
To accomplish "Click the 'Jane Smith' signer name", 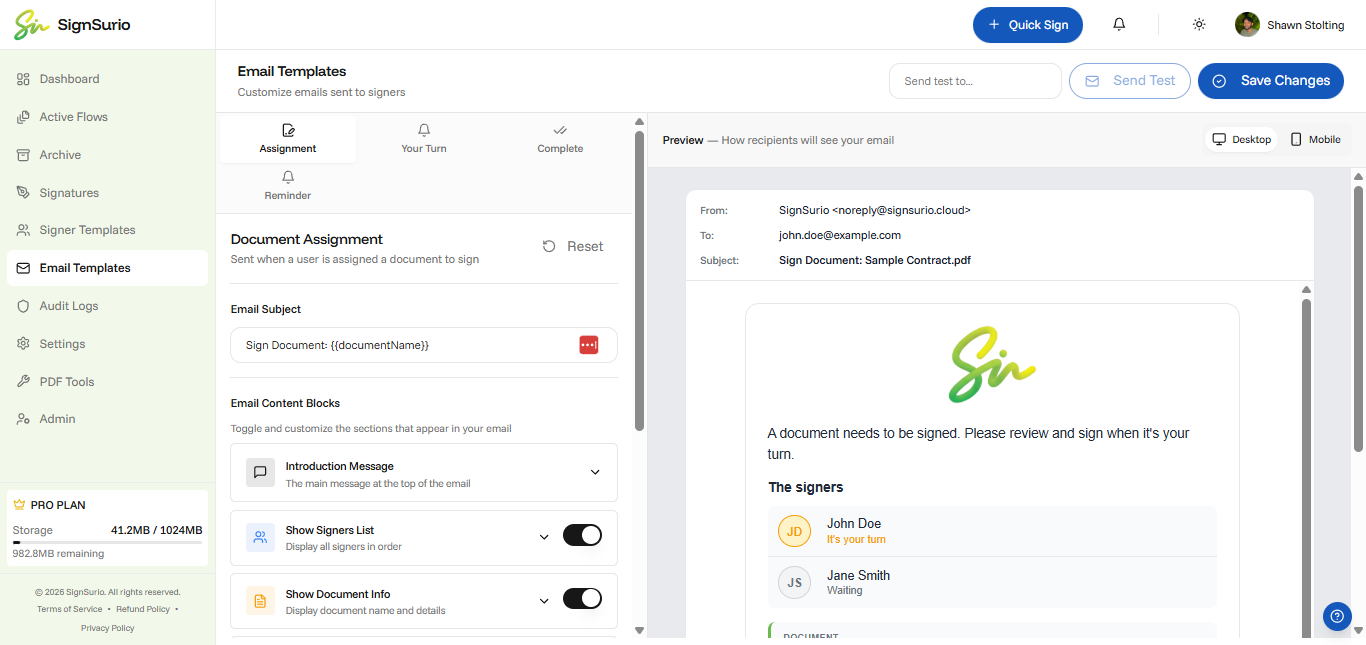I will pyautogui.click(x=858, y=575).
